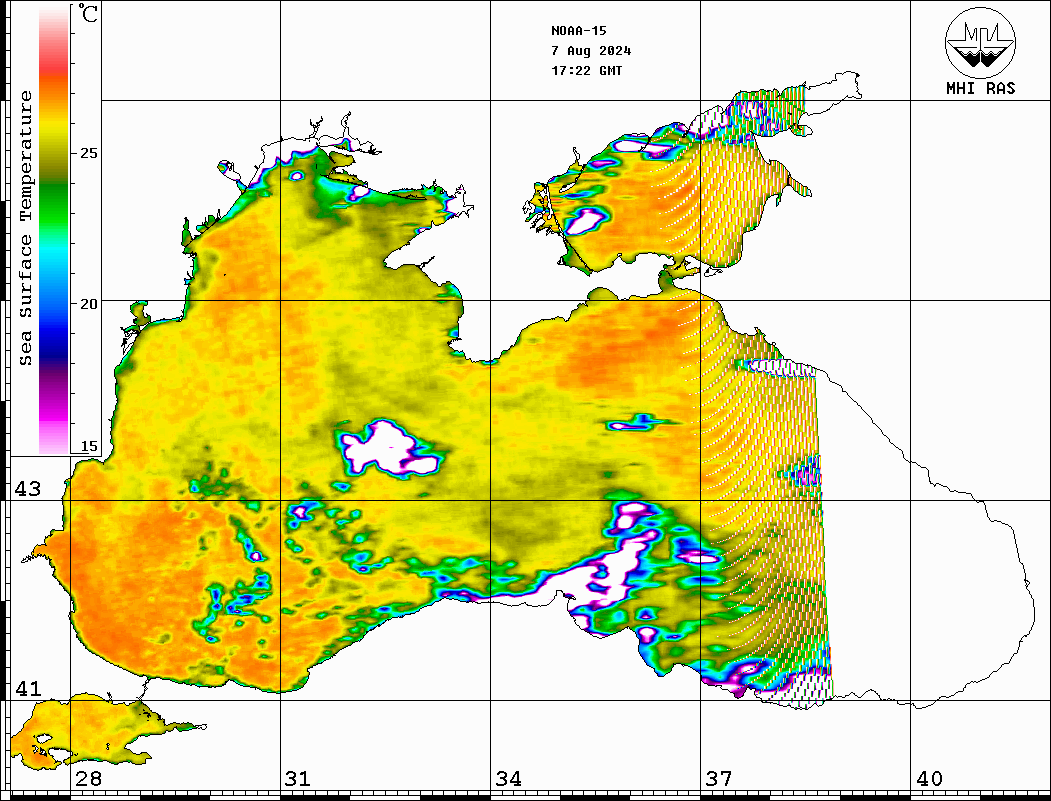Click longitude label 28
1051x801 pixels.
[88, 779]
